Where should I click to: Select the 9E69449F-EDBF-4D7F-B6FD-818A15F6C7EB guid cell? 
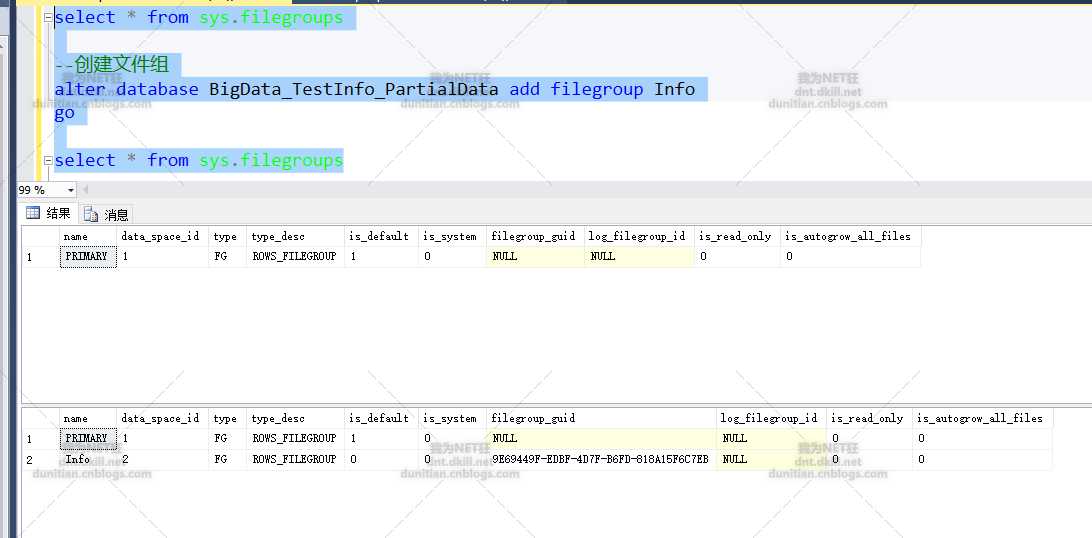[x=601, y=459]
